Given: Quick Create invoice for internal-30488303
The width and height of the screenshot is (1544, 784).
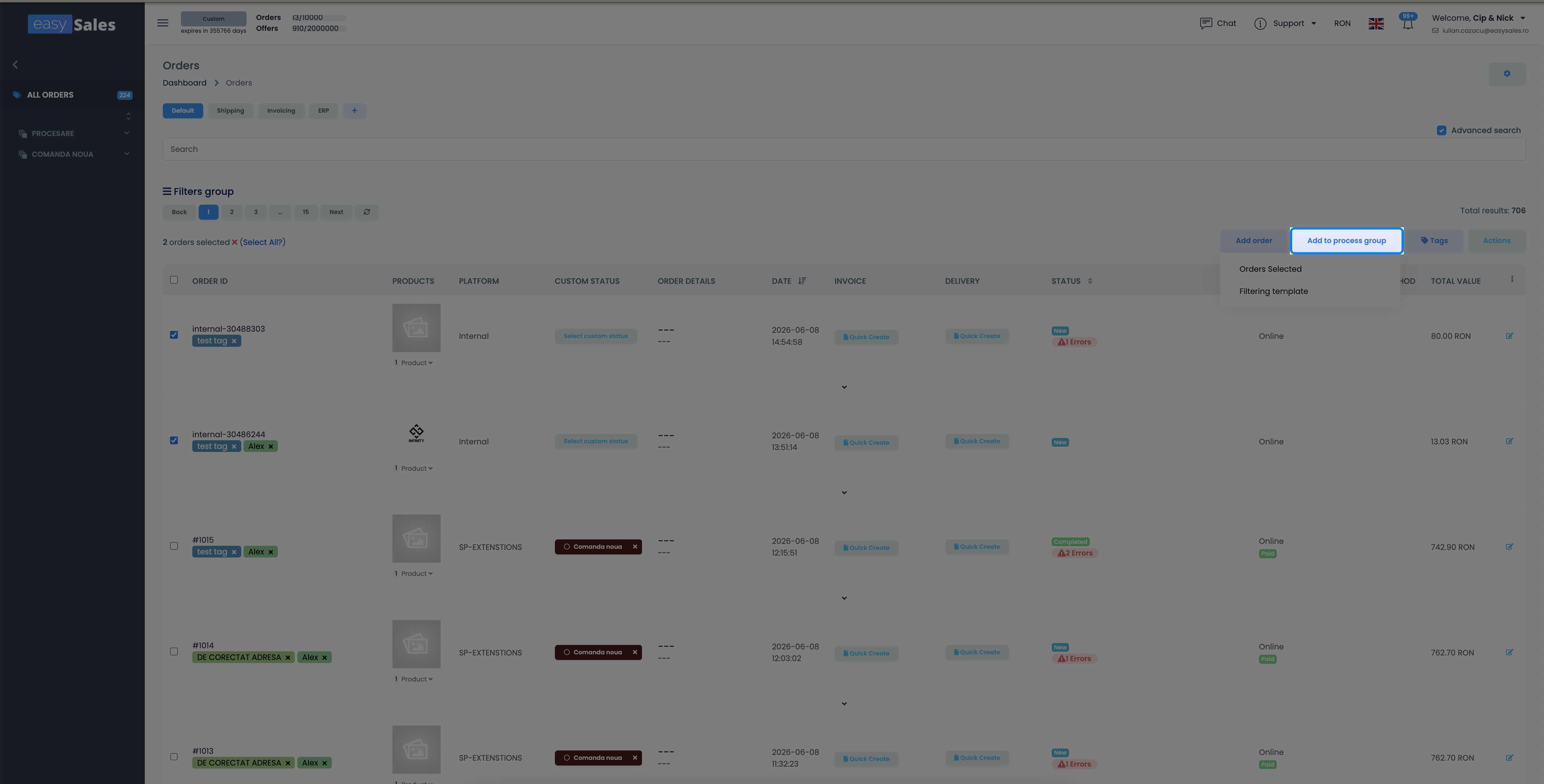Looking at the screenshot, I should (866, 337).
